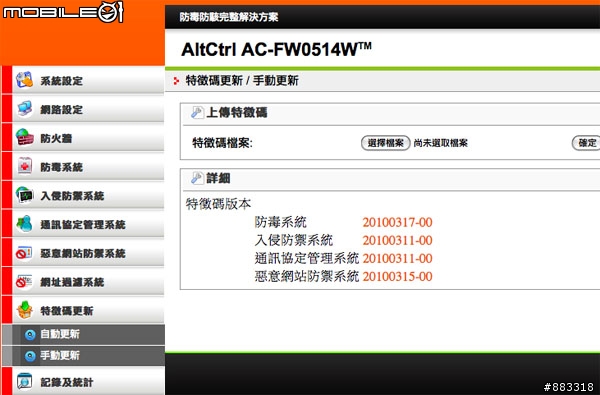Select the 手動更新 submenu item
Image resolution: width=600 pixels, height=395 pixels.
[83, 356]
